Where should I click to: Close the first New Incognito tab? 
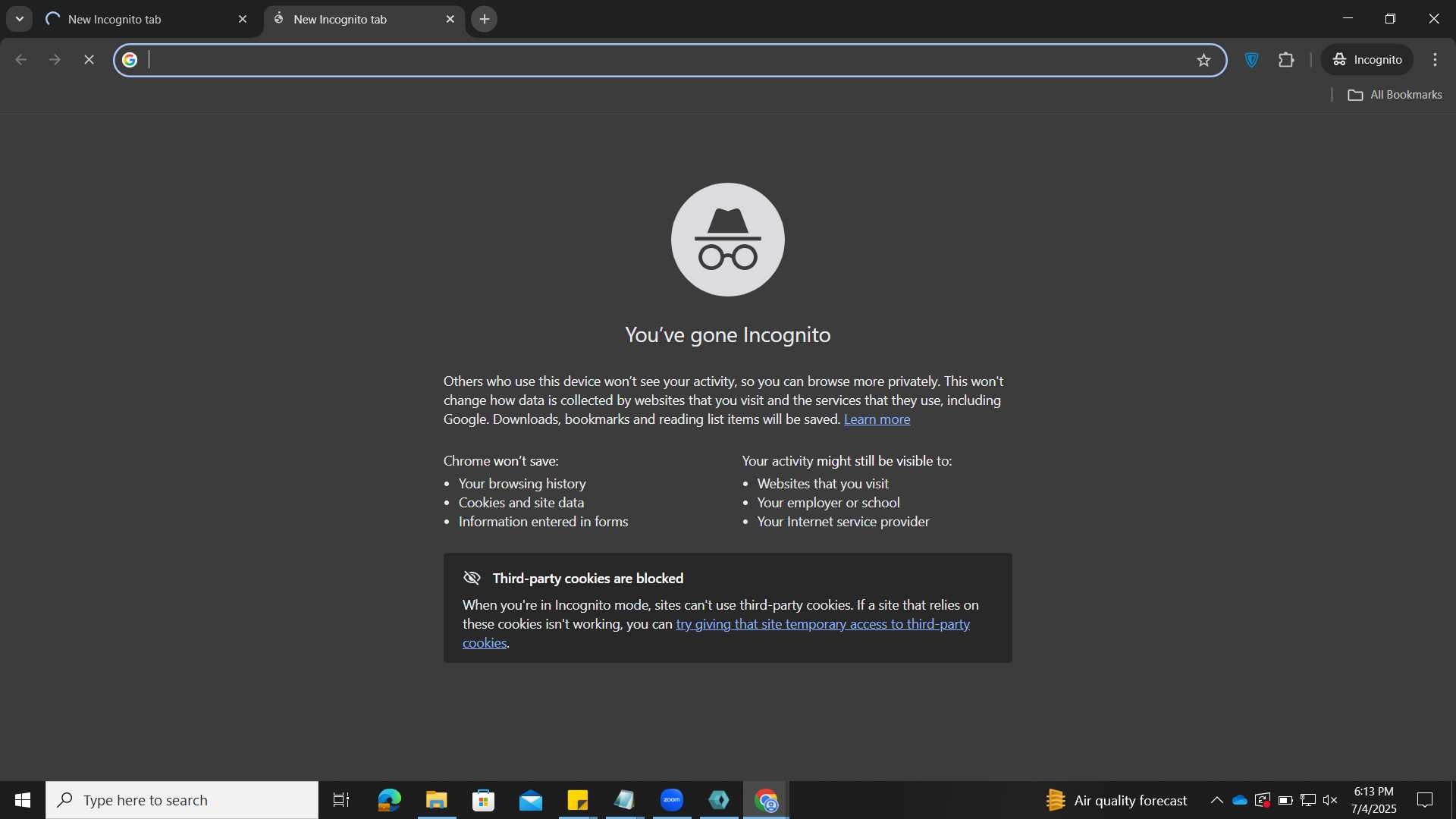[x=243, y=19]
